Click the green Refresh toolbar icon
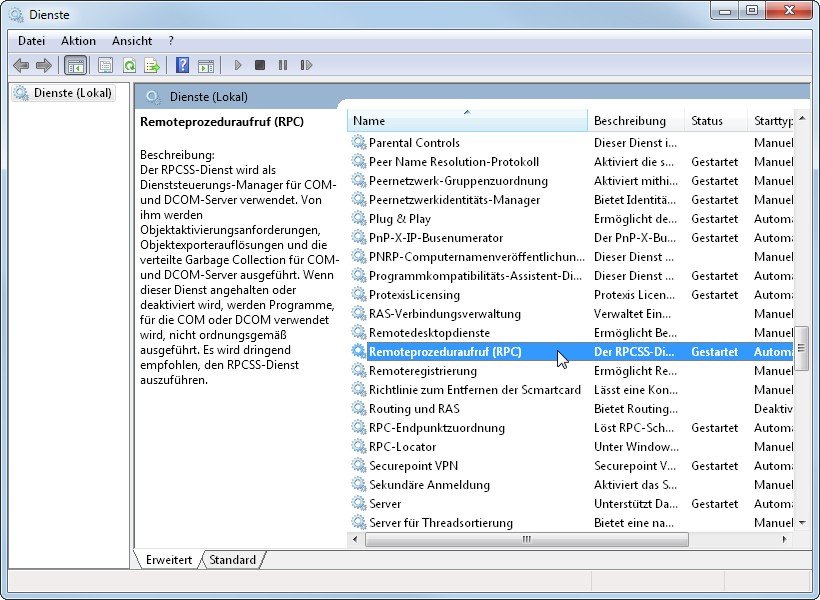 point(129,65)
